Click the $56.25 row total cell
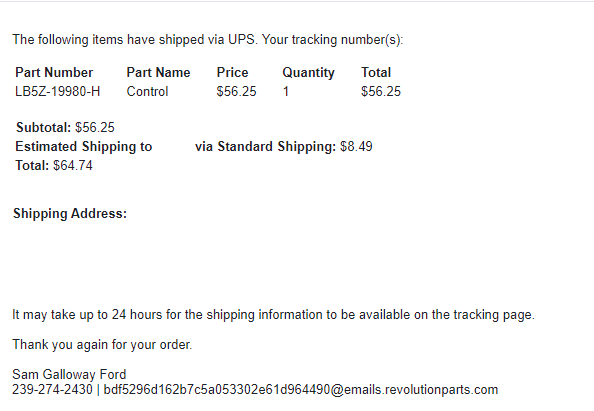Screen dimensions: 594x411 381,91
